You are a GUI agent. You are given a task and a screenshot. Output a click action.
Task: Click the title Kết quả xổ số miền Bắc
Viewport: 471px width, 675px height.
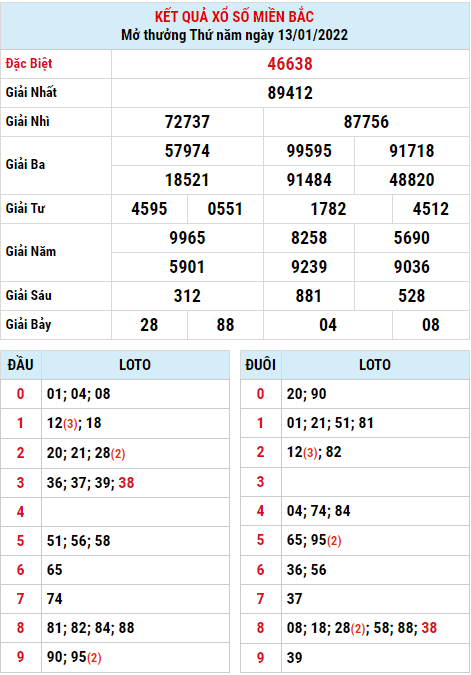coord(234,17)
